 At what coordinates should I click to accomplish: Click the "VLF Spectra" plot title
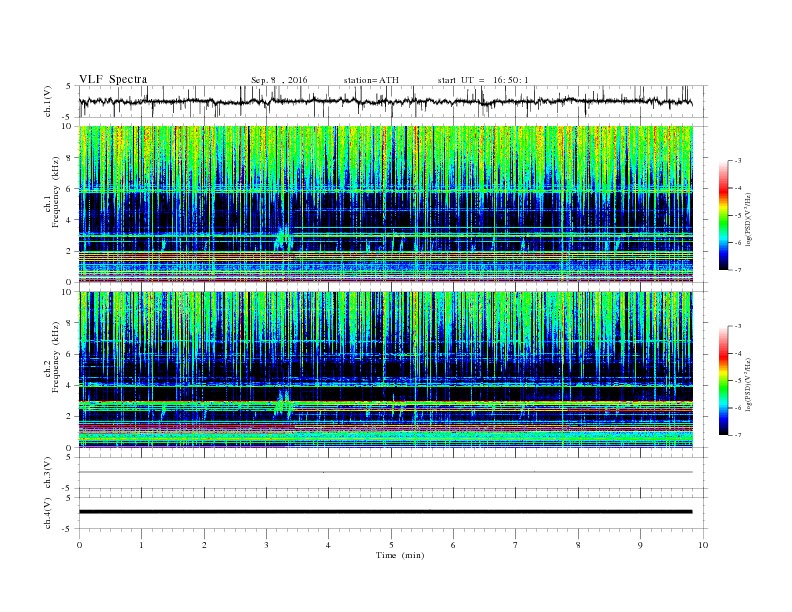[113, 79]
